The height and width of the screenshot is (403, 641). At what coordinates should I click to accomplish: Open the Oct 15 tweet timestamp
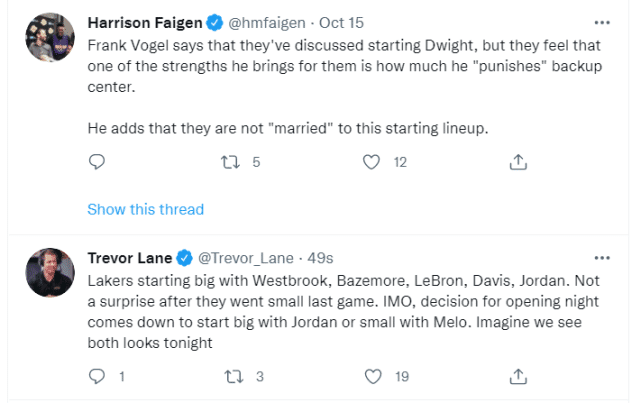click(x=341, y=22)
